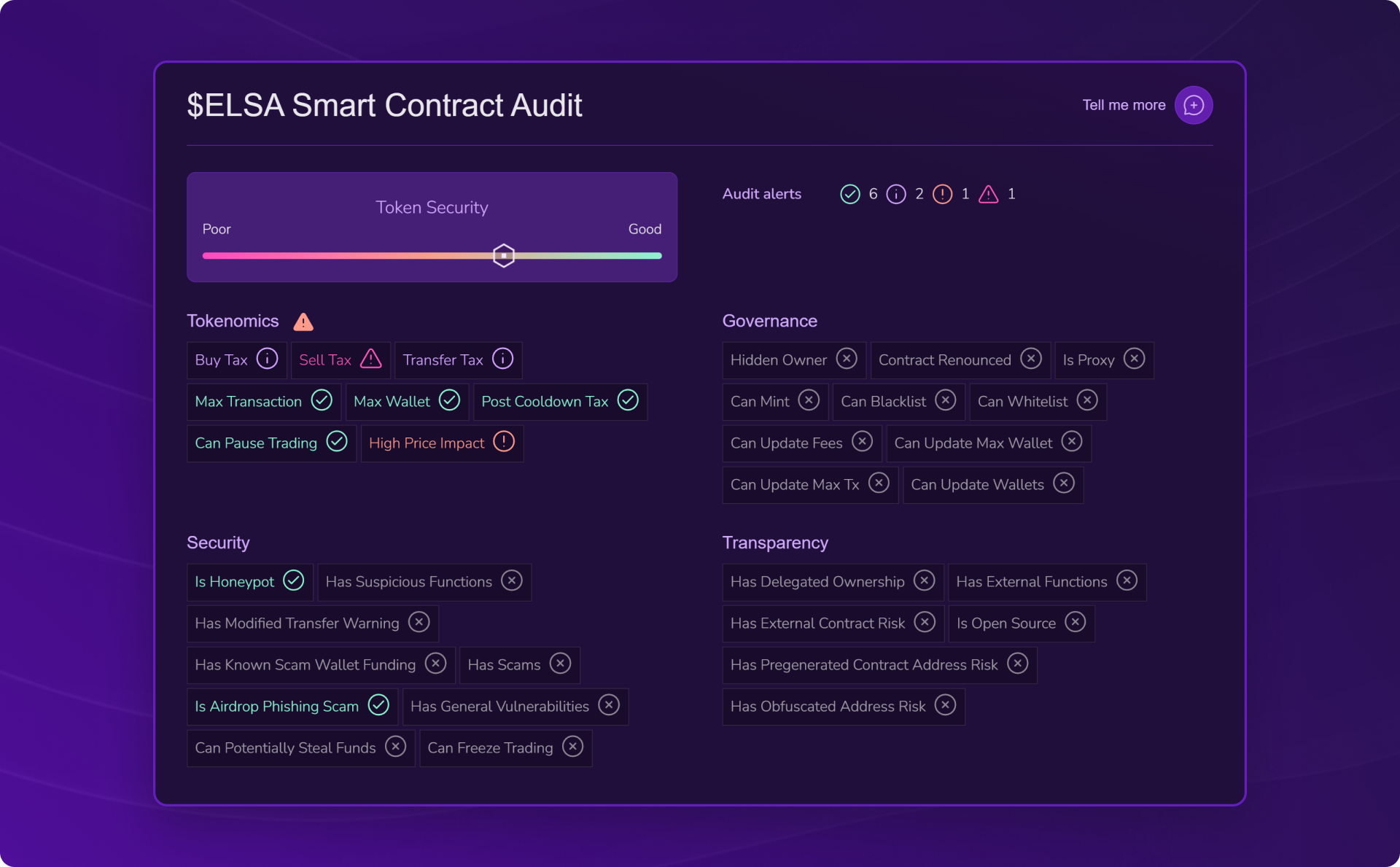Click the Hidden Owner x icon
The height and width of the screenshot is (867, 1400).
point(846,359)
